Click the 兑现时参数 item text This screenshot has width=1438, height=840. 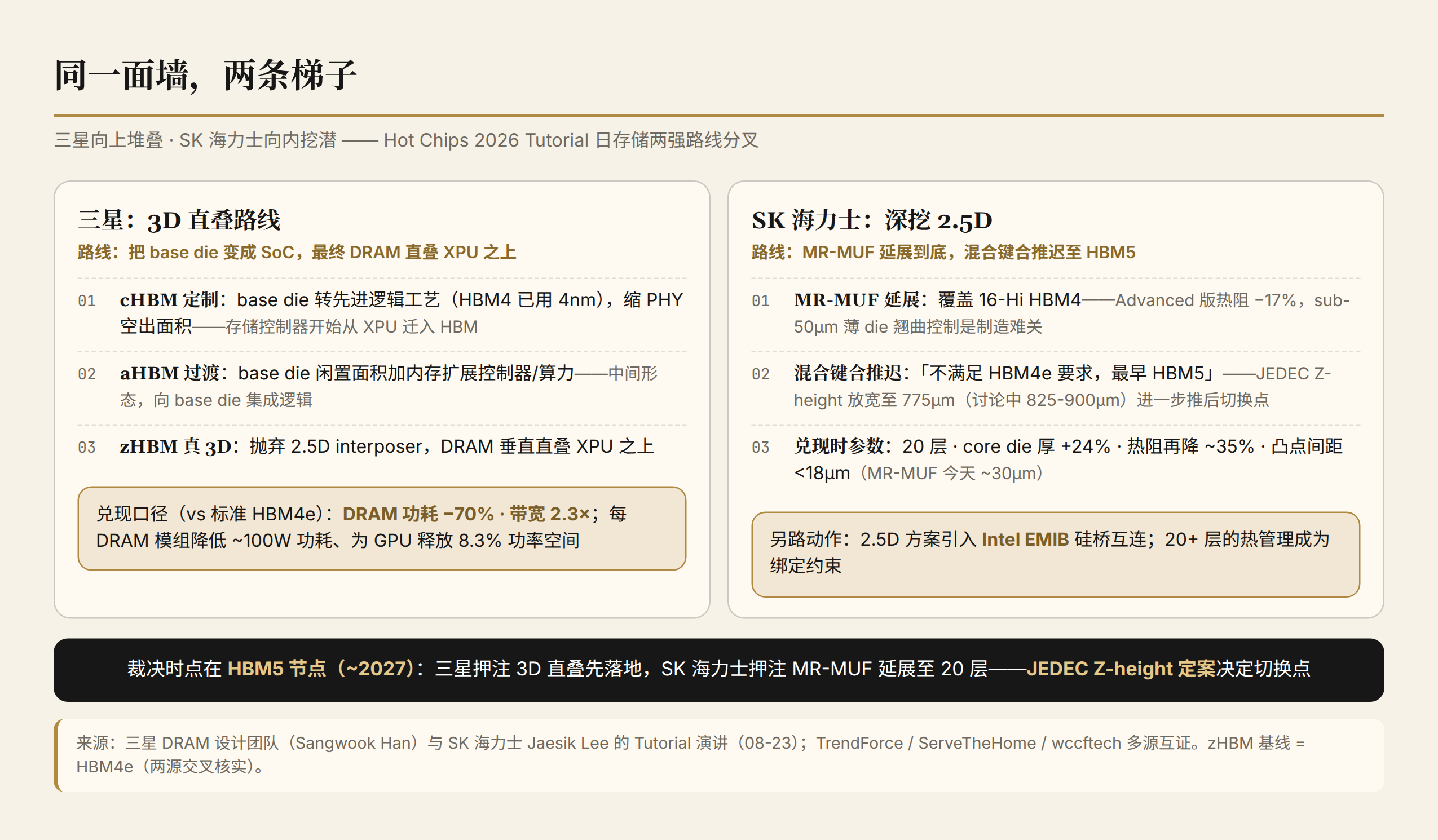(1068, 459)
